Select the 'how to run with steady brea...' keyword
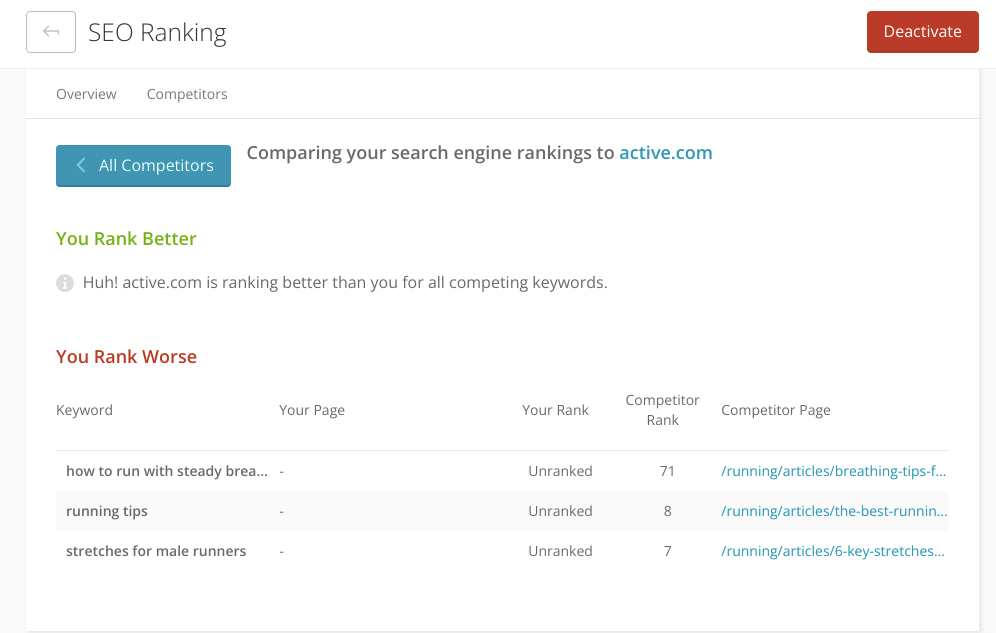 (166, 471)
